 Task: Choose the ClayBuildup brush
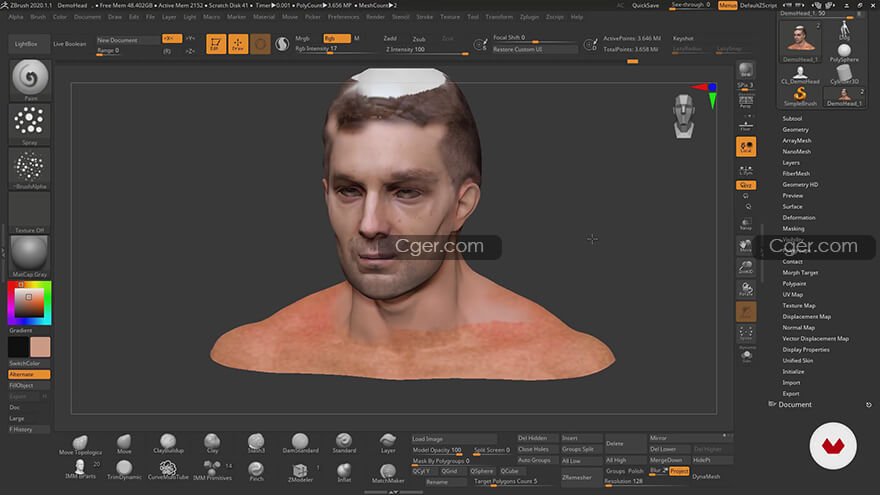pos(168,443)
